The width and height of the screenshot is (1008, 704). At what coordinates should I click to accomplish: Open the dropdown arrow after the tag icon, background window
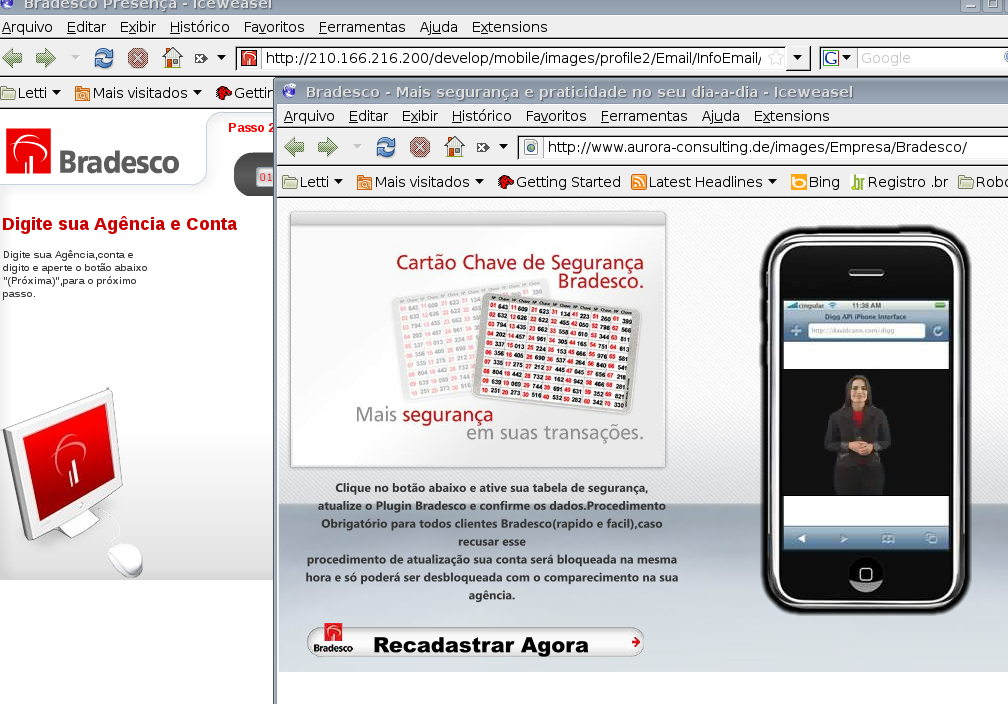(x=222, y=58)
